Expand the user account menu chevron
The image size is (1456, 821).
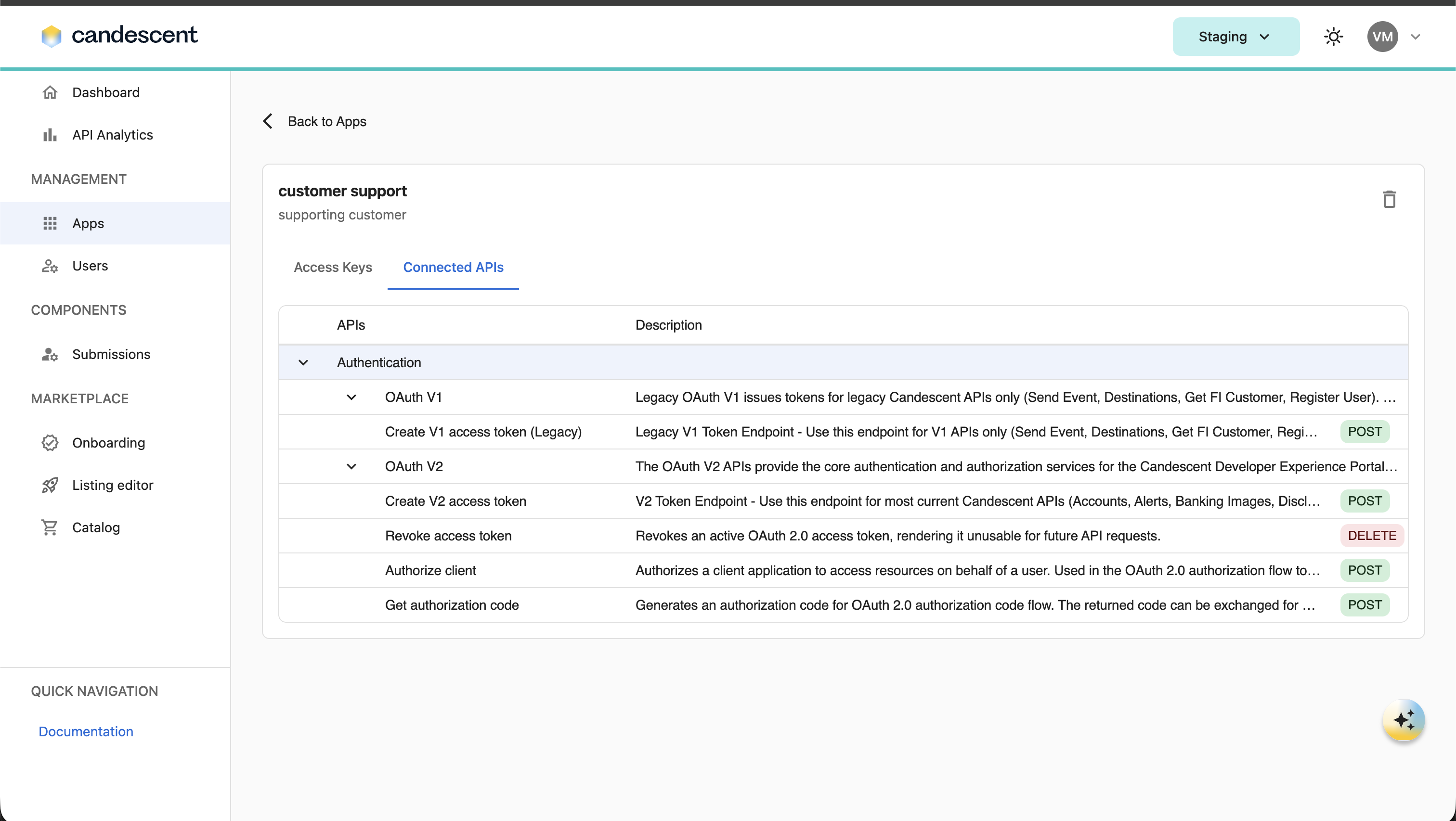(x=1415, y=37)
